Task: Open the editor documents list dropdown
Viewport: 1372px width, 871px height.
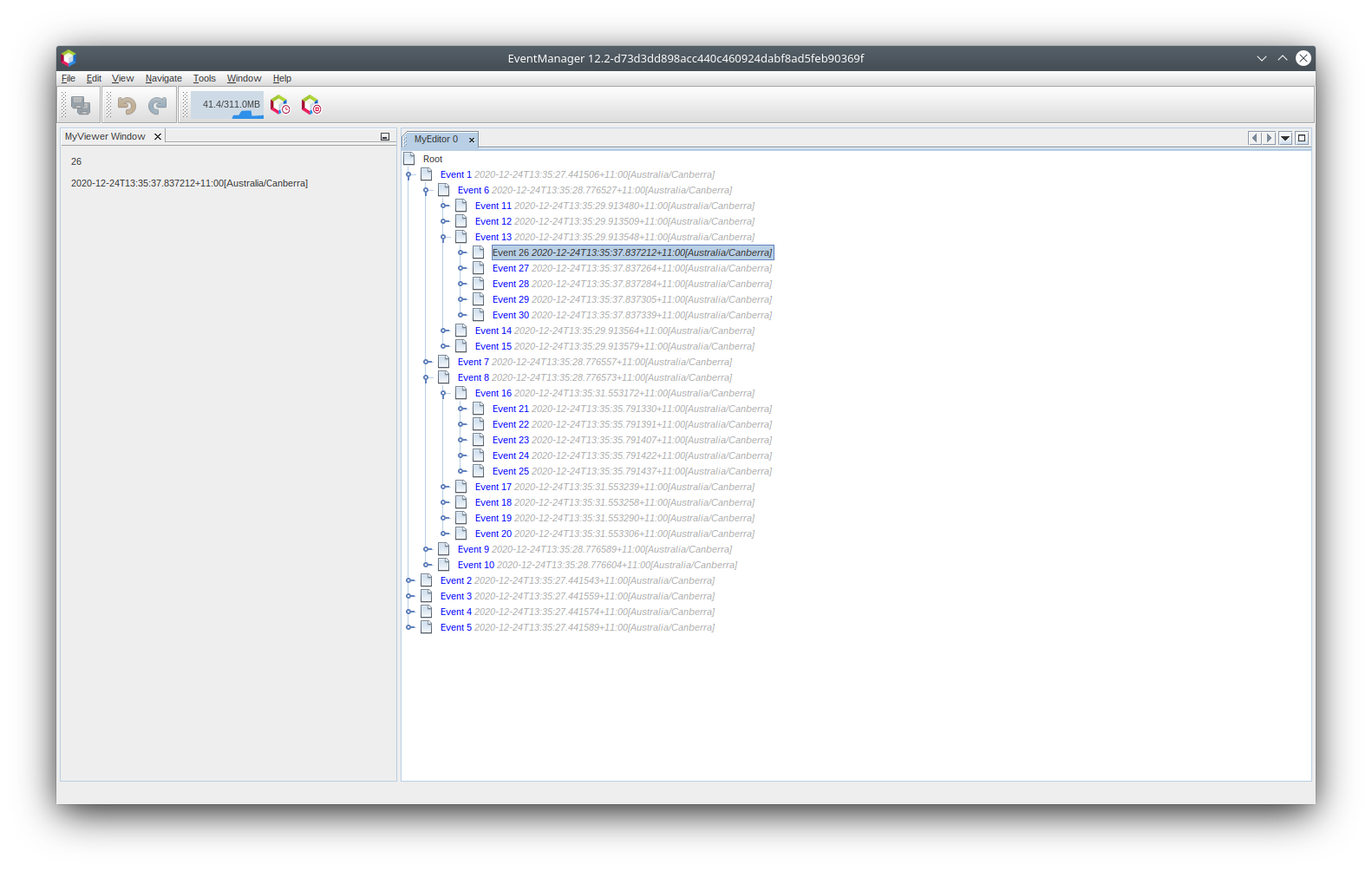Action: click(x=1285, y=138)
